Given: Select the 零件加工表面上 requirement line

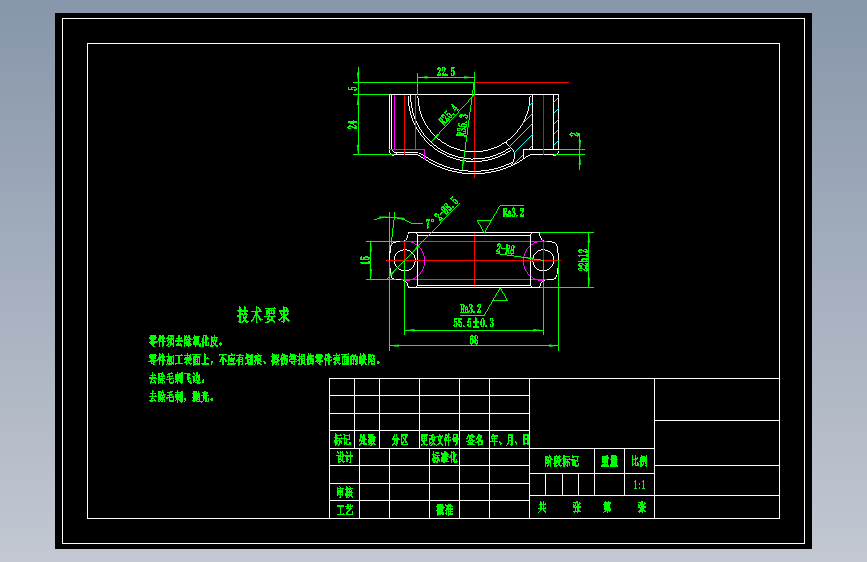Looking at the screenshot, I should pyautogui.click(x=264, y=360).
